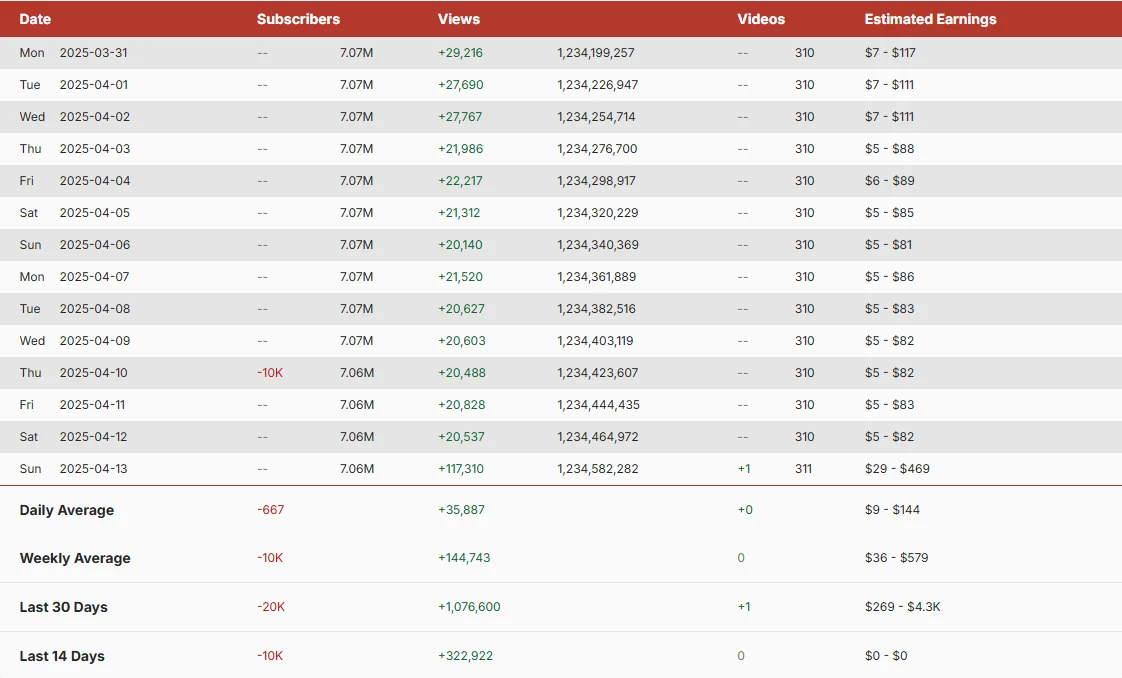Click the 311 videos count
The image size is (1122, 678).
coord(804,469)
